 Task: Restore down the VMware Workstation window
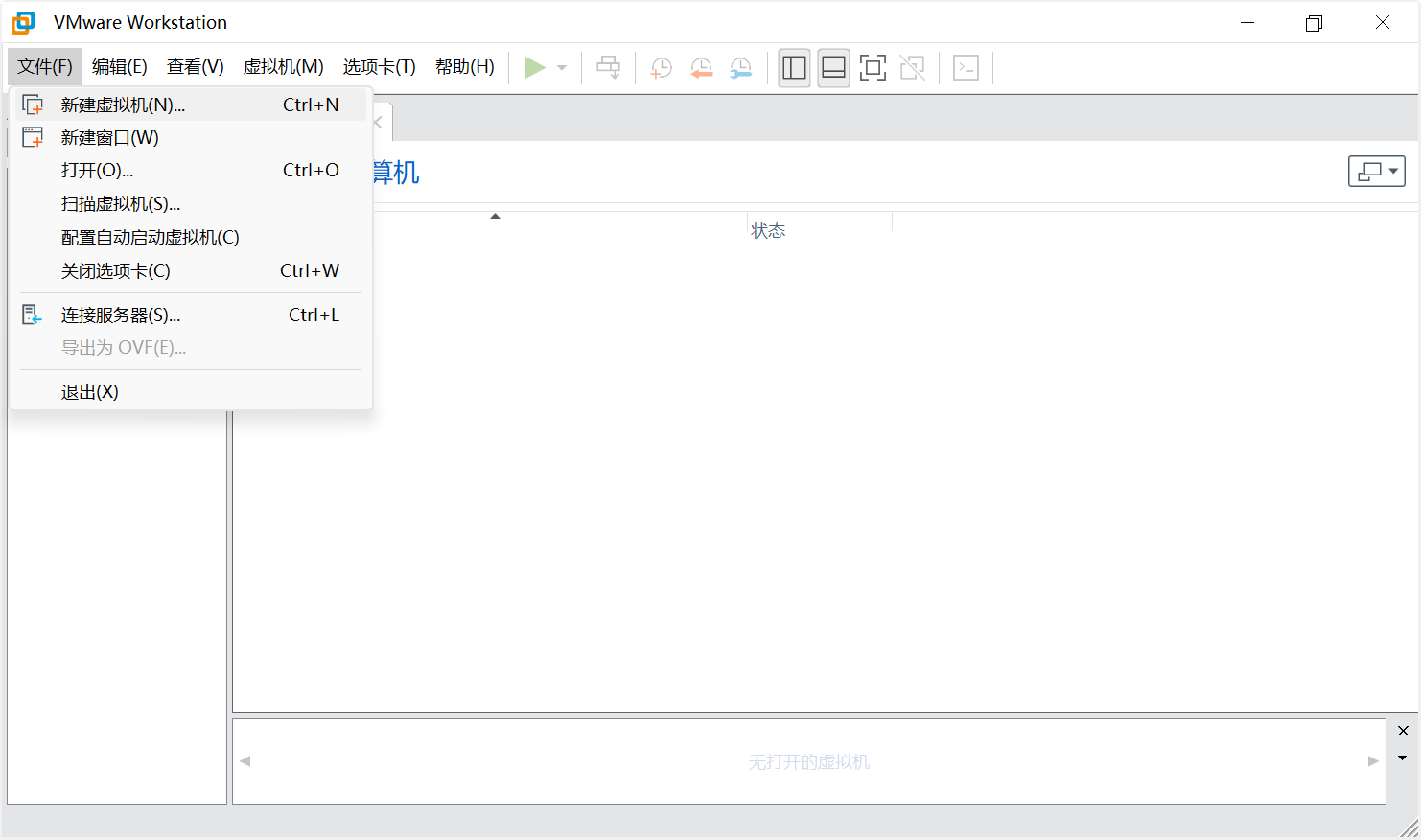coord(1314,22)
